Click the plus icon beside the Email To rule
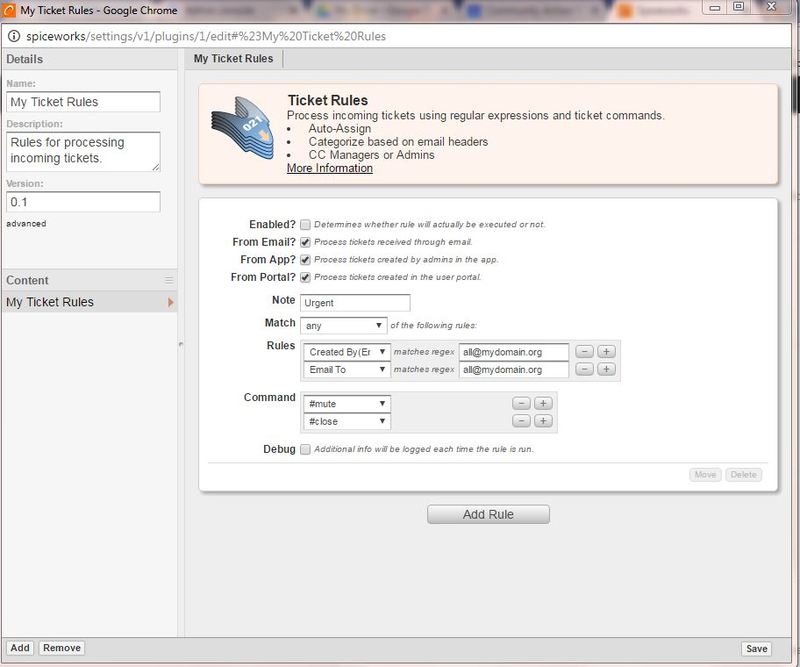 pos(606,369)
